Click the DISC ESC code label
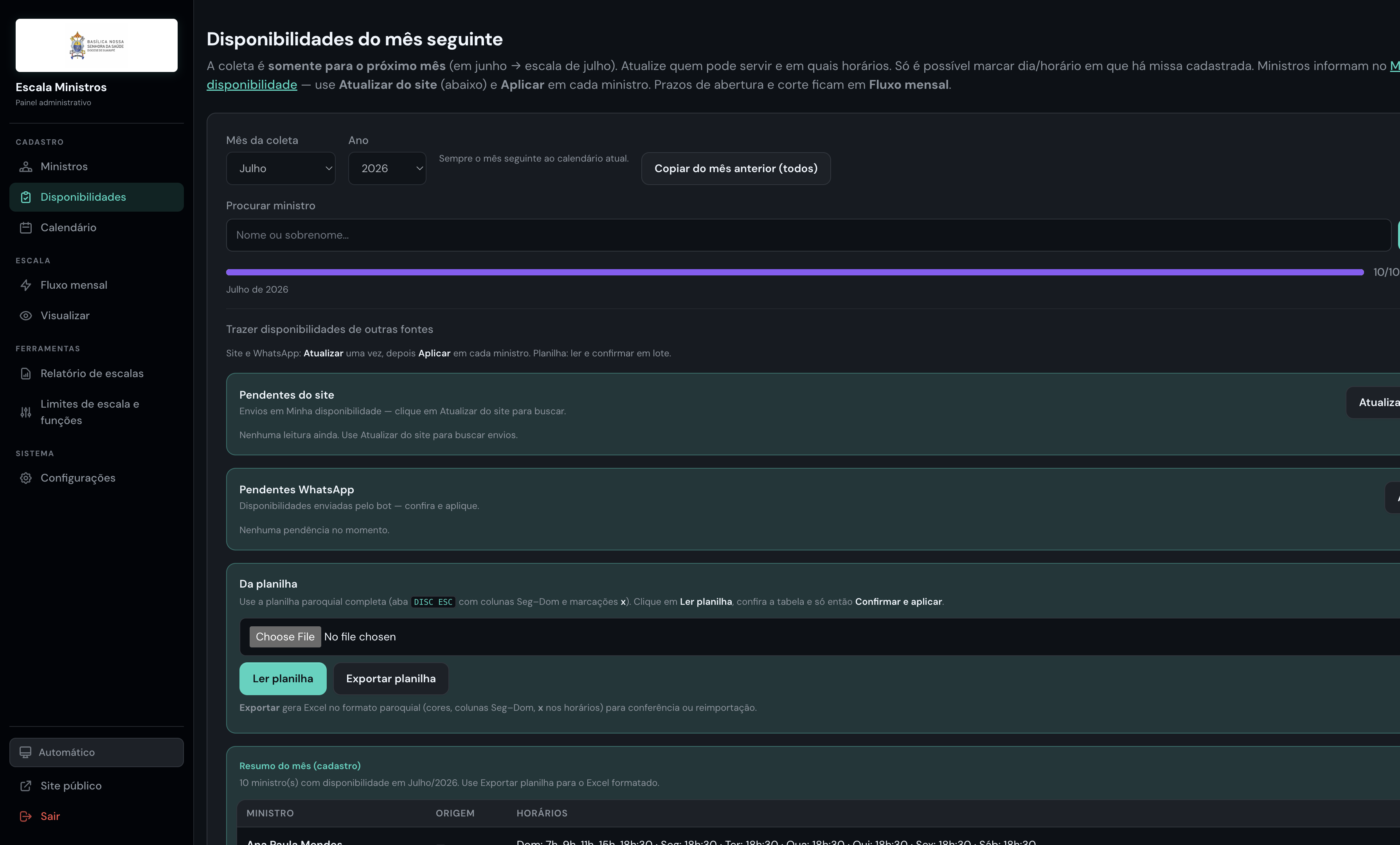The height and width of the screenshot is (845, 1400). pos(433,602)
